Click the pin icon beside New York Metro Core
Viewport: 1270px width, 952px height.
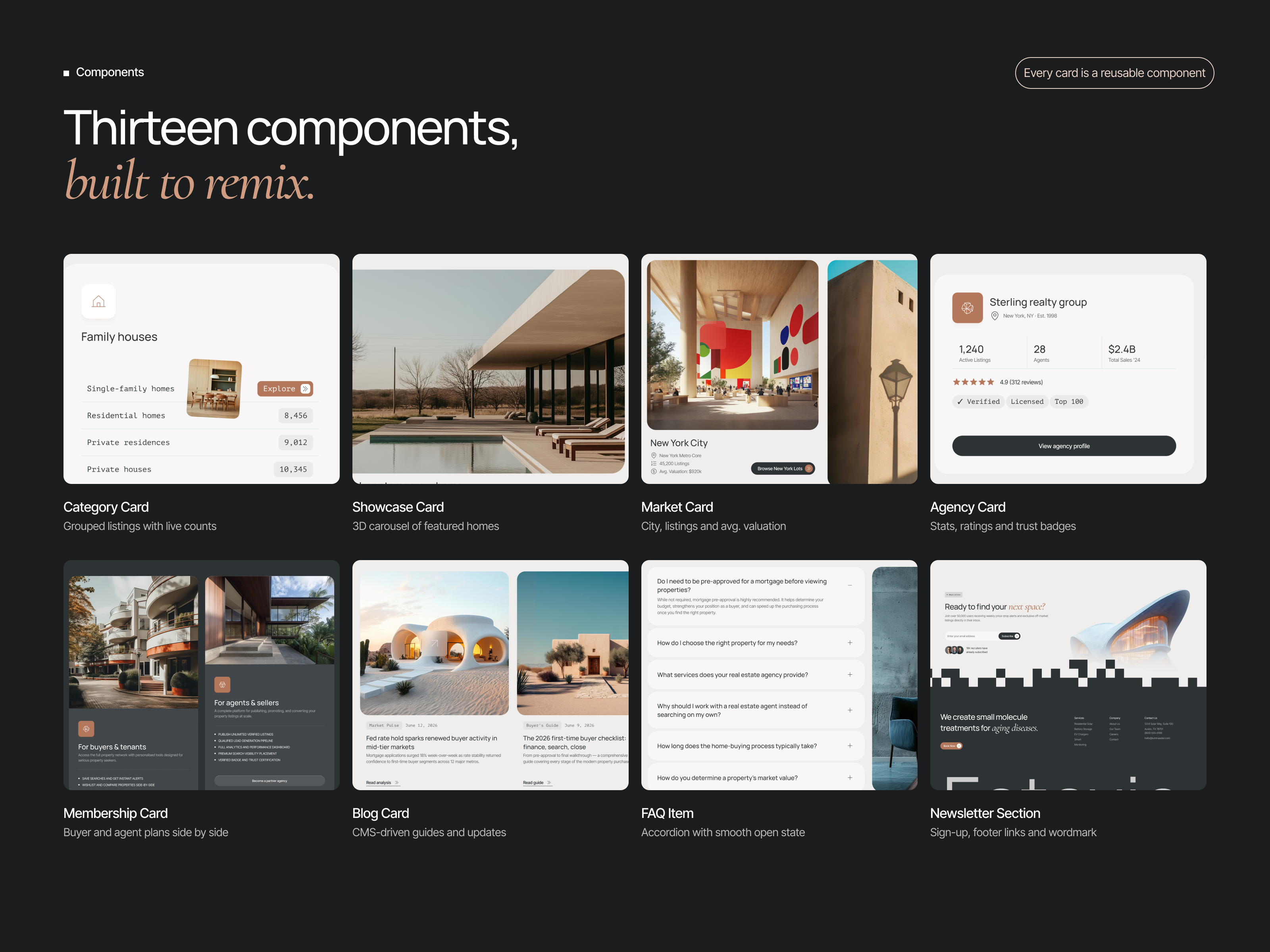coord(653,456)
